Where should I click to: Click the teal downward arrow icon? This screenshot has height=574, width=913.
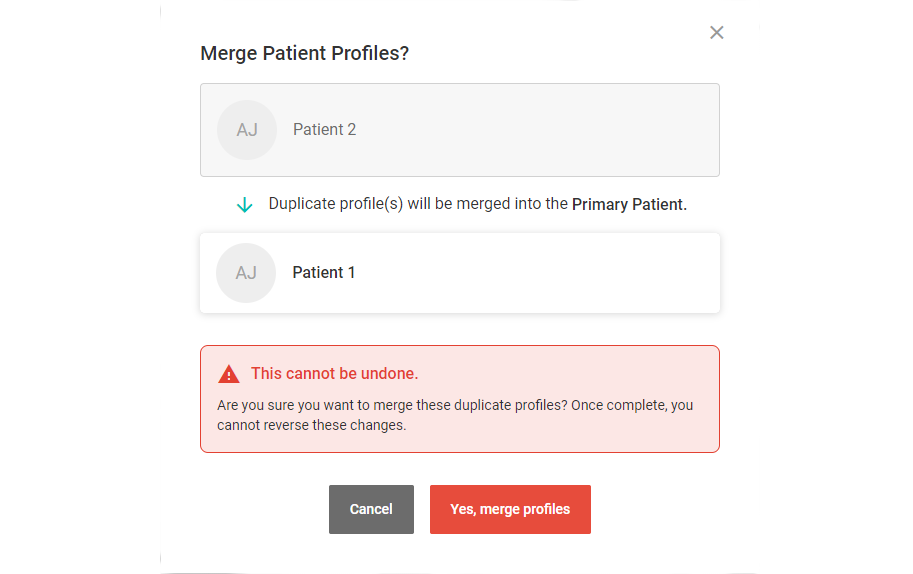(244, 205)
